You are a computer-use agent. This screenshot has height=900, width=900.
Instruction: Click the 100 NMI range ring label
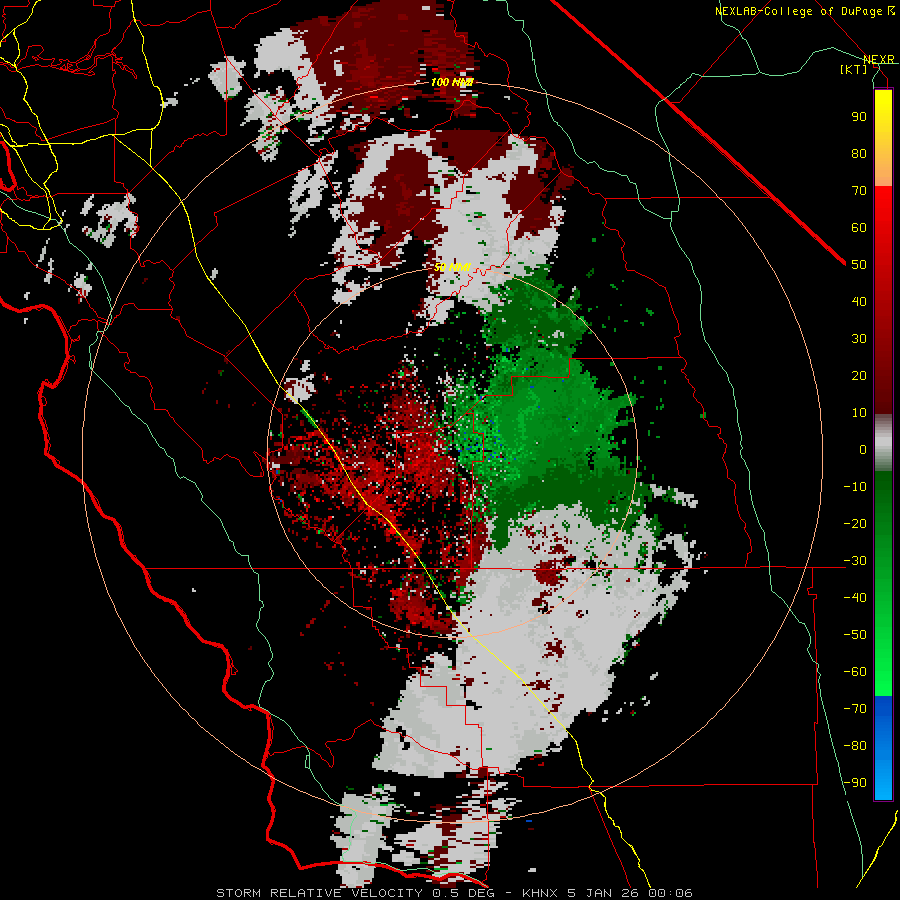point(452,82)
